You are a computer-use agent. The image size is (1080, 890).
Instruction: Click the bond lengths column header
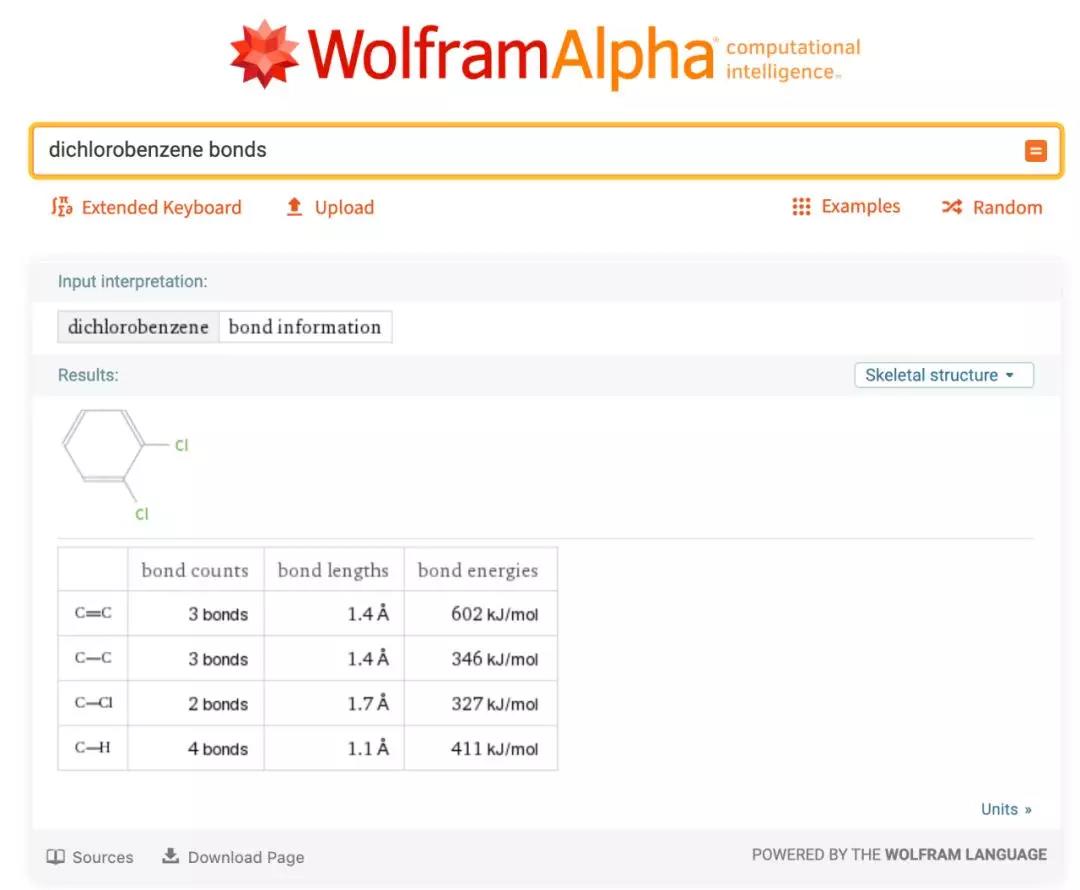pyautogui.click(x=333, y=570)
